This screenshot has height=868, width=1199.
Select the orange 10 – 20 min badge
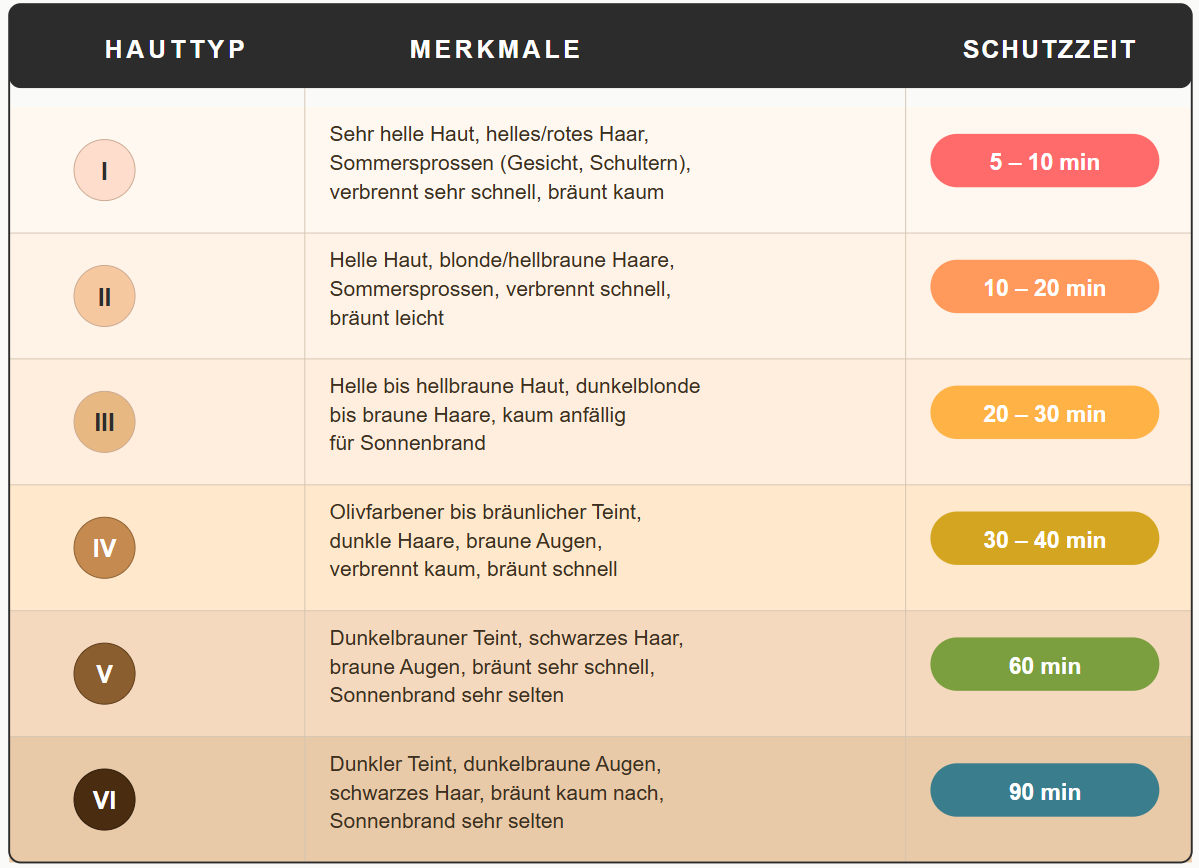[x=1045, y=287]
